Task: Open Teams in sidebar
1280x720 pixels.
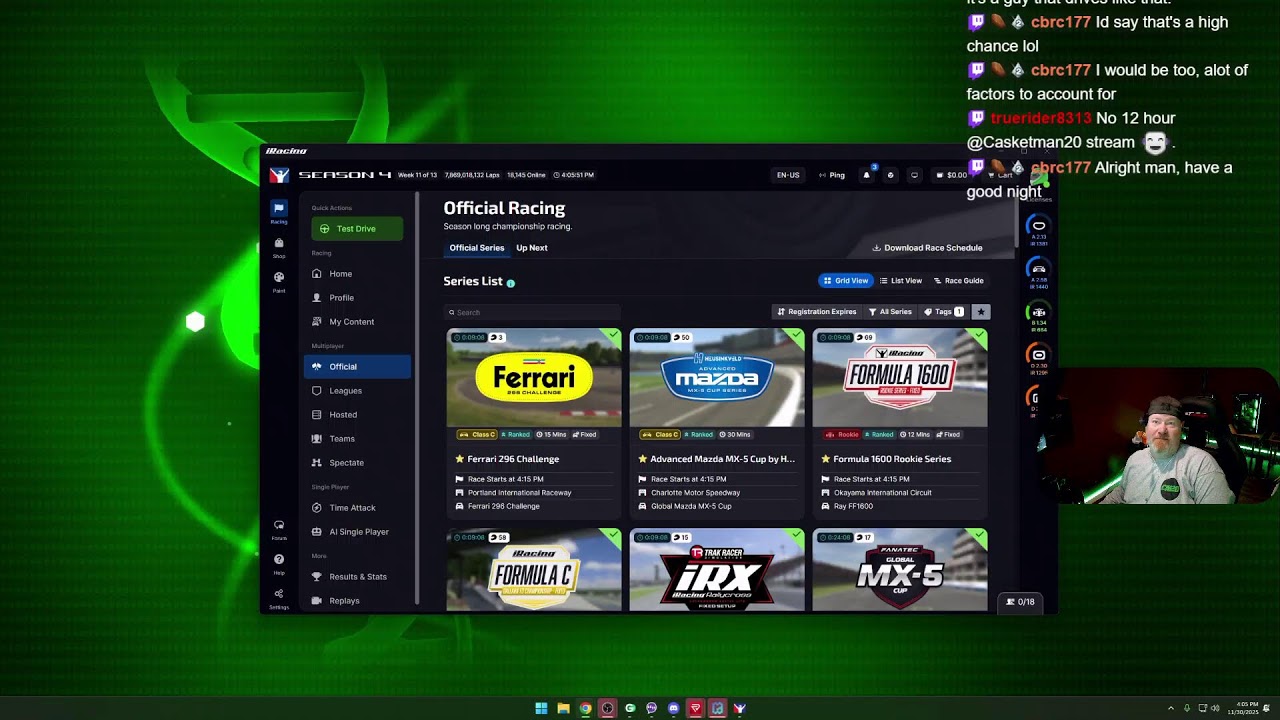Action: click(357, 439)
